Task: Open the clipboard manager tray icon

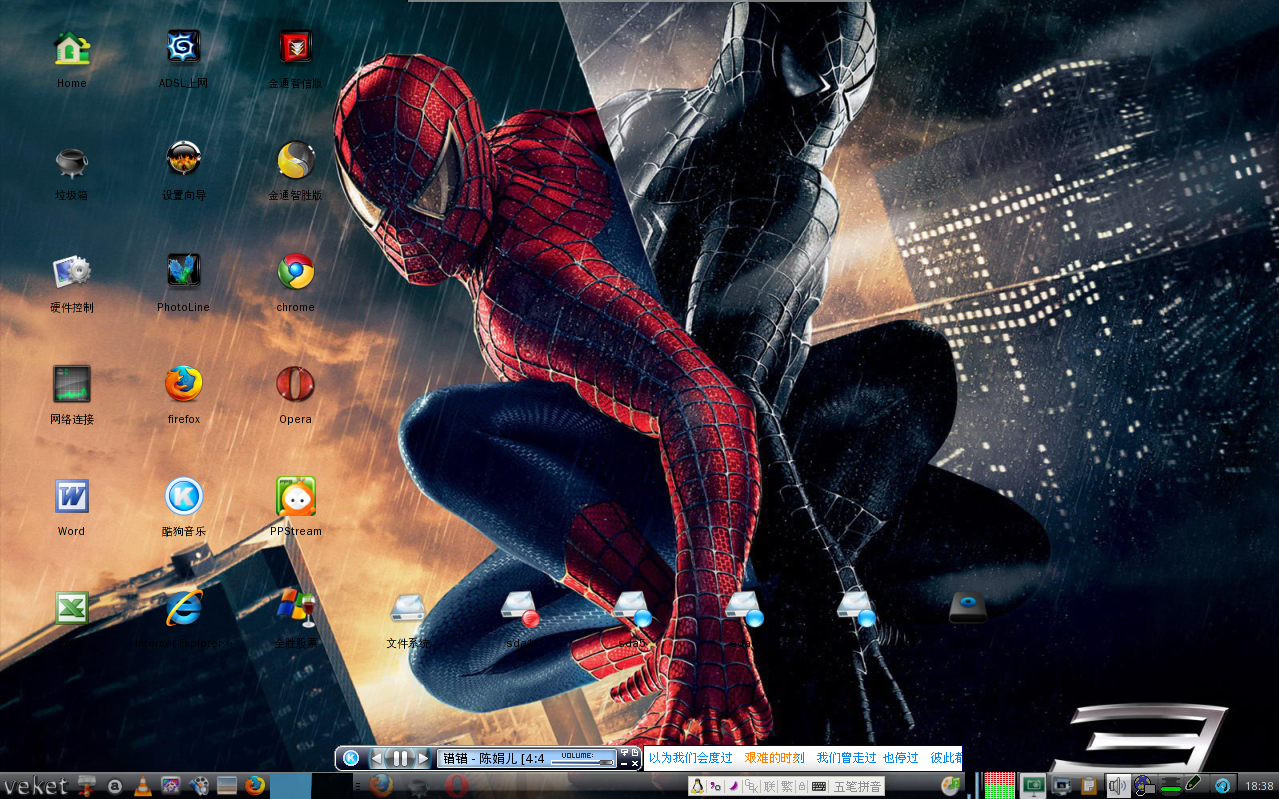Action: coord(1089,786)
